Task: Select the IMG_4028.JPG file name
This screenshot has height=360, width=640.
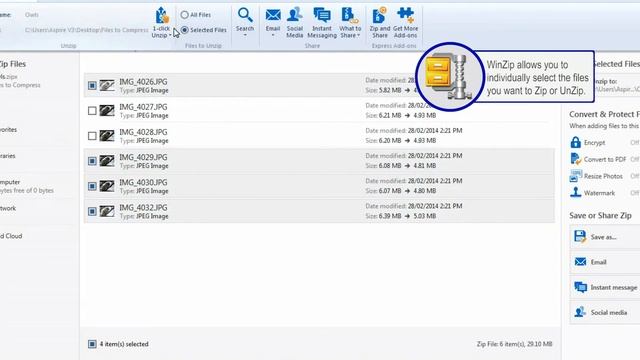Action: pos(143,132)
